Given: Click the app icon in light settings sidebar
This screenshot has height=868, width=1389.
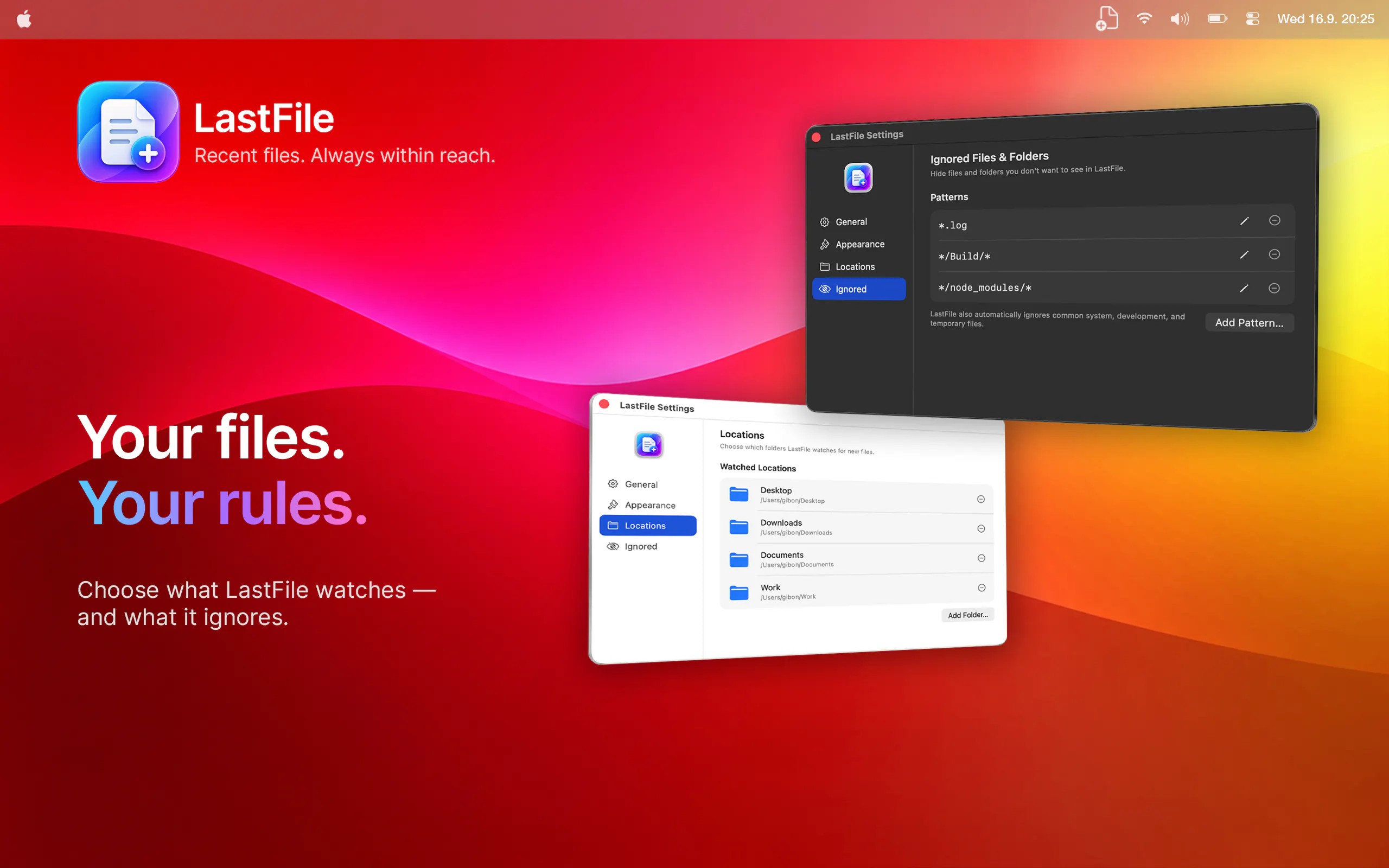Looking at the screenshot, I should [648, 445].
